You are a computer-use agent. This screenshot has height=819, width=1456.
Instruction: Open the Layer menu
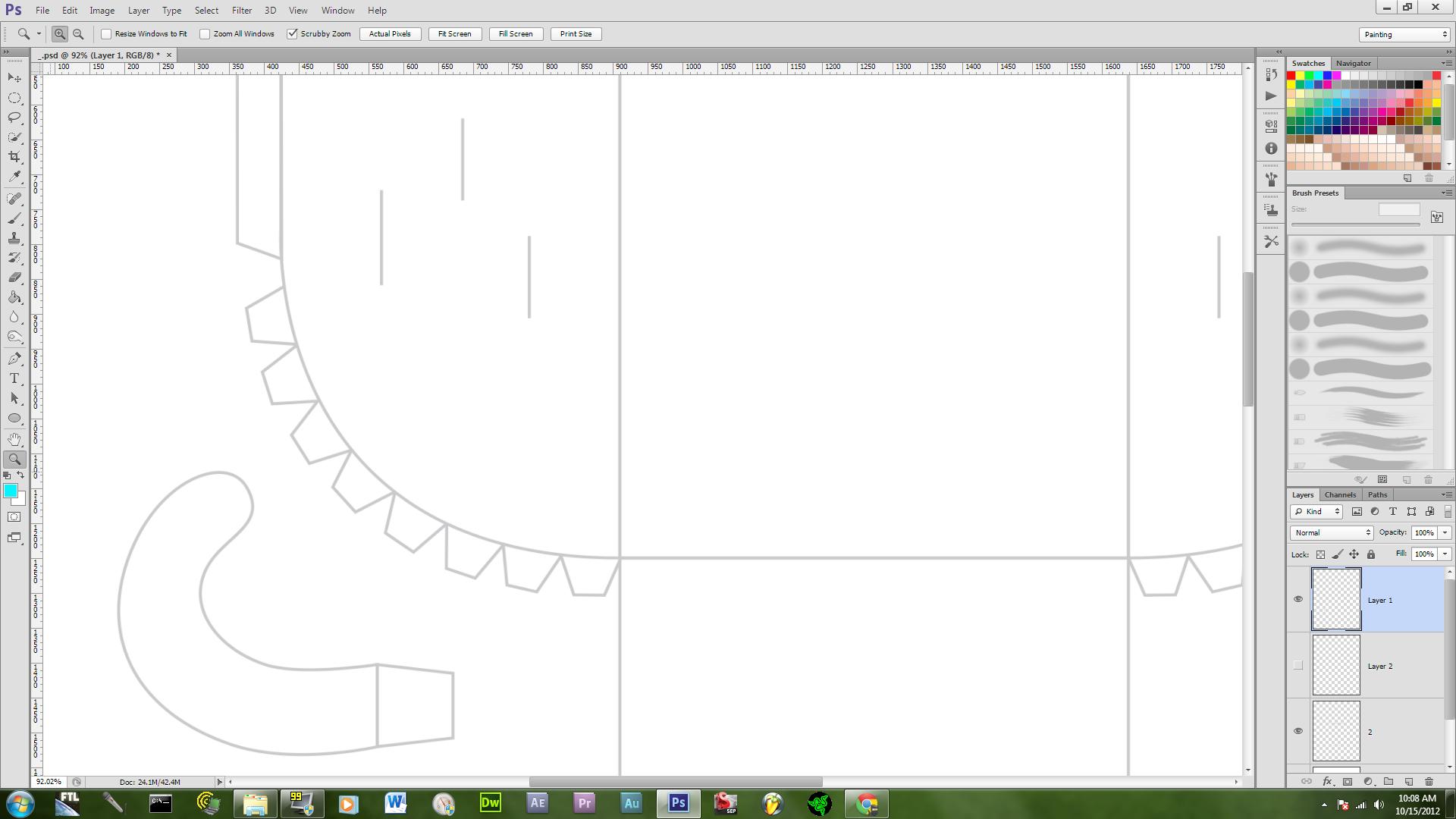(x=139, y=11)
